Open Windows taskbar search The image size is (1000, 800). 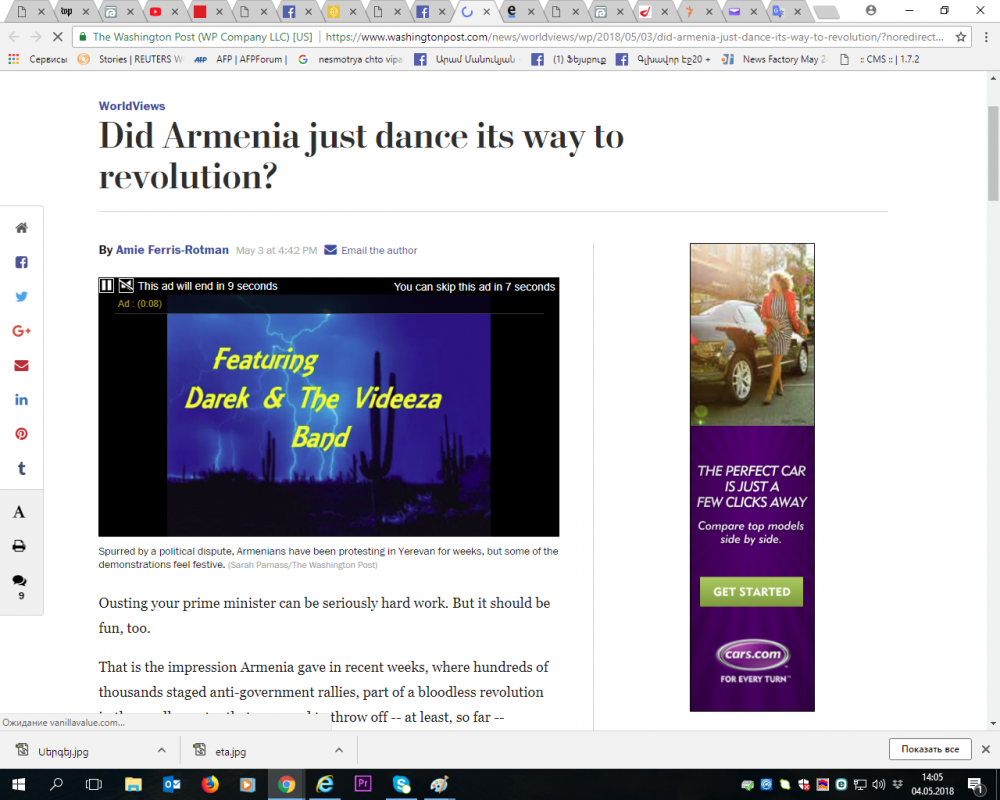pyautogui.click(x=56, y=784)
